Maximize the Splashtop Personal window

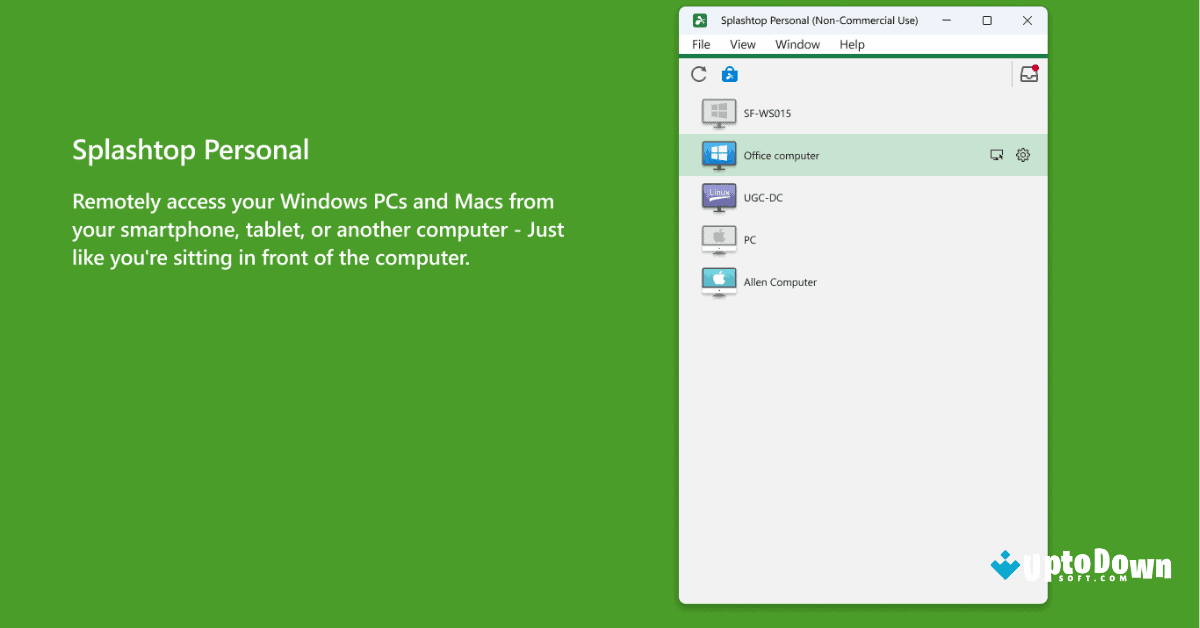click(987, 20)
